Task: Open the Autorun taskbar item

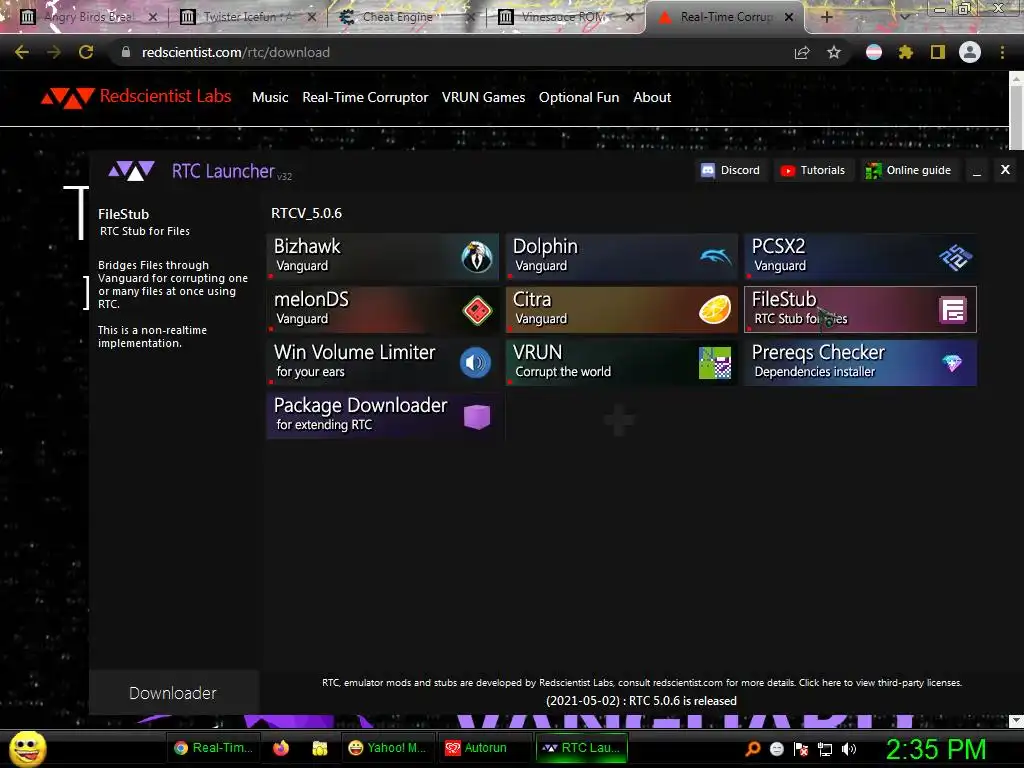Action: (x=485, y=748)
